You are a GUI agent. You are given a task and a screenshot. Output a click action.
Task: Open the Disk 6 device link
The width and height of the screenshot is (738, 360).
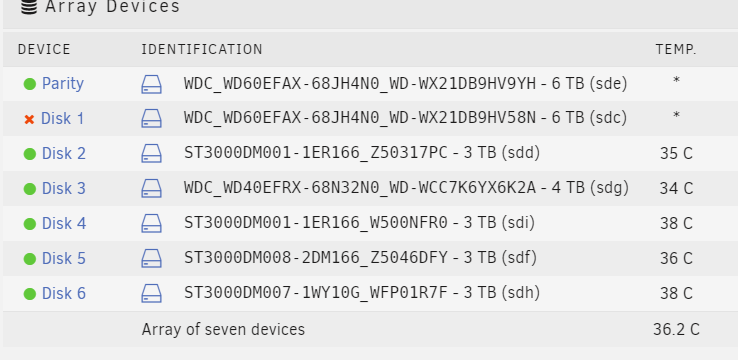point(64,293)
